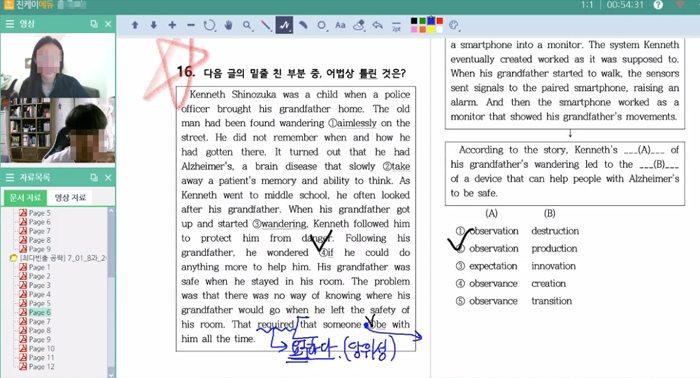Pick the pink pen color
Viewport: 700px width, 378px height.
(x=414, y=29)
